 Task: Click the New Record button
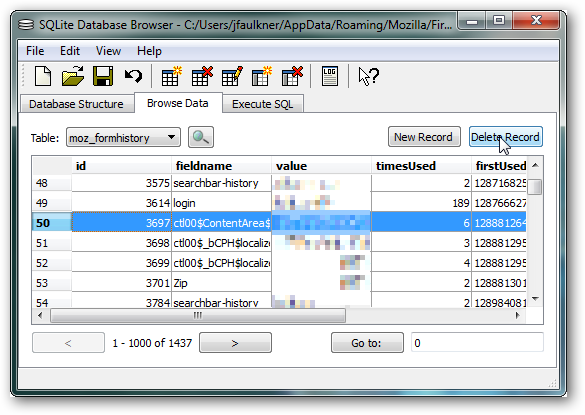424,137
